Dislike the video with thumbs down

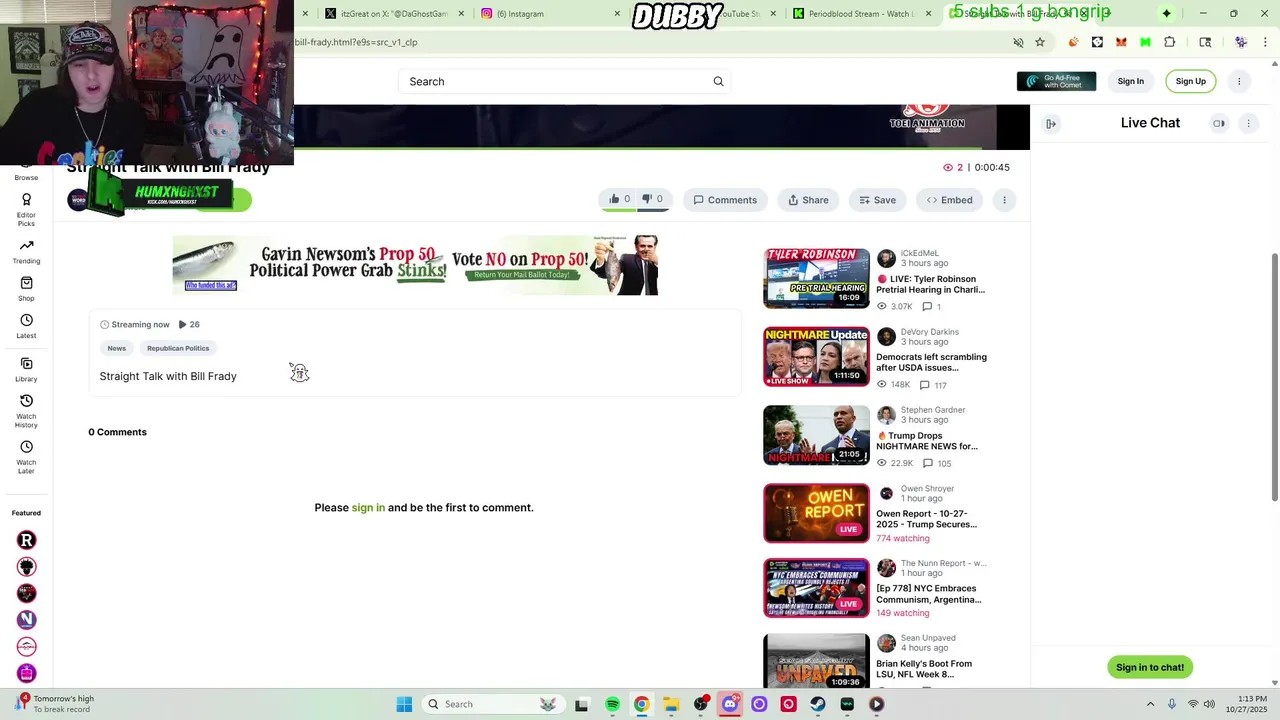tap(652, 199)
